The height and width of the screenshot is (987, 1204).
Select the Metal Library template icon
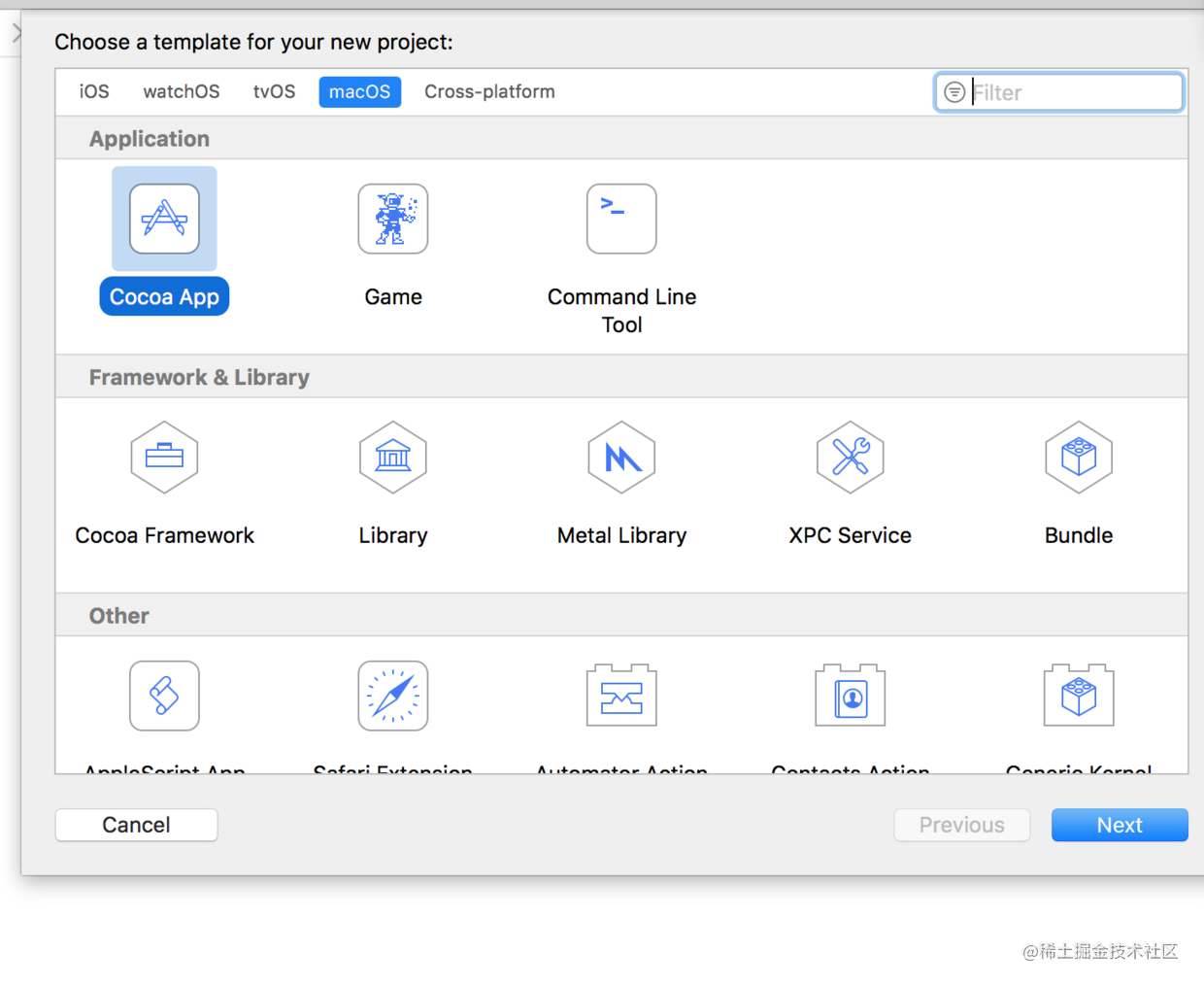pyautogui.click(x=621, y=457)
